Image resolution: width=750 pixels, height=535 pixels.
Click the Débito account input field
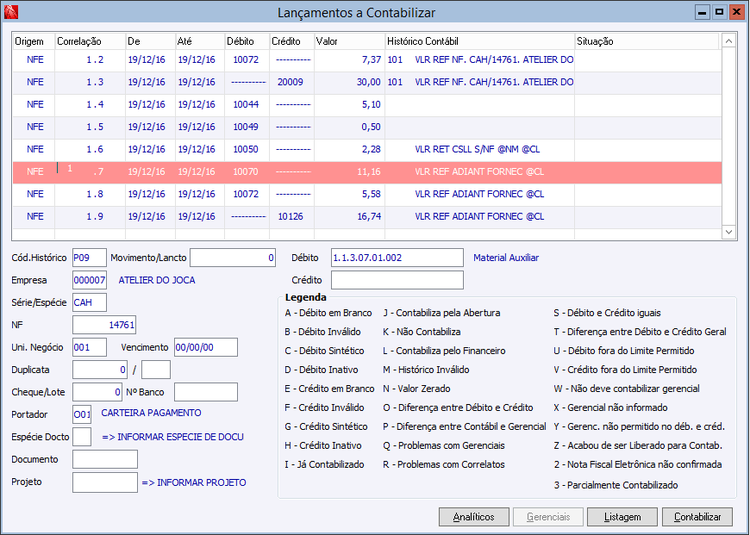point(397,257)
